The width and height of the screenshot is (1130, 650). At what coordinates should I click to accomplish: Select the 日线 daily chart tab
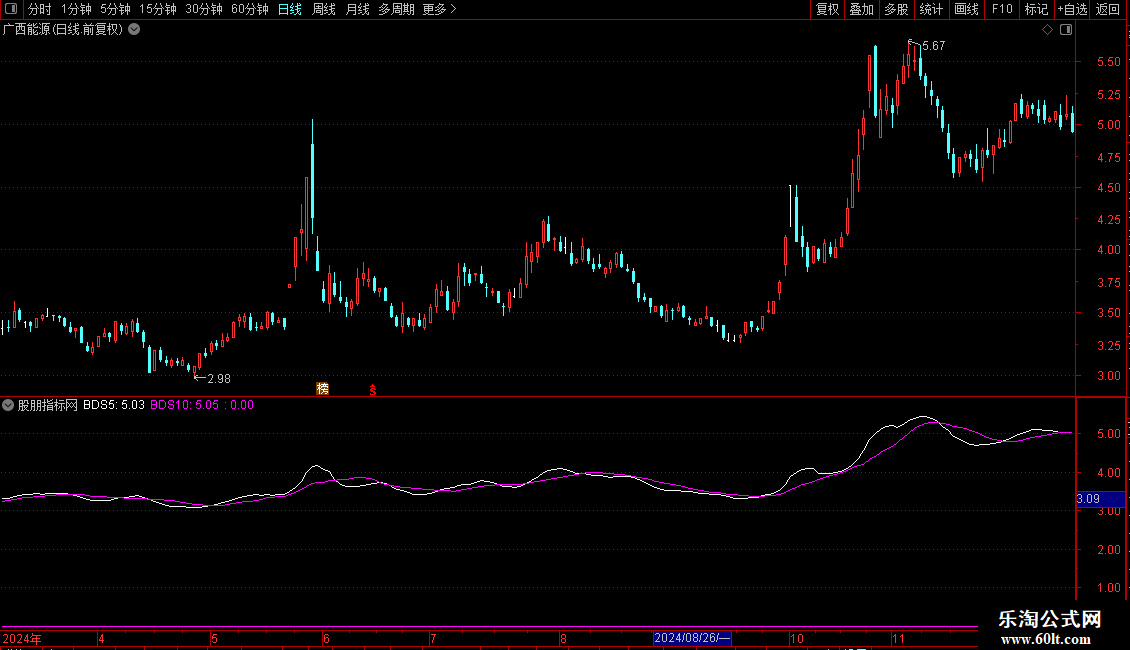[290, 9]
